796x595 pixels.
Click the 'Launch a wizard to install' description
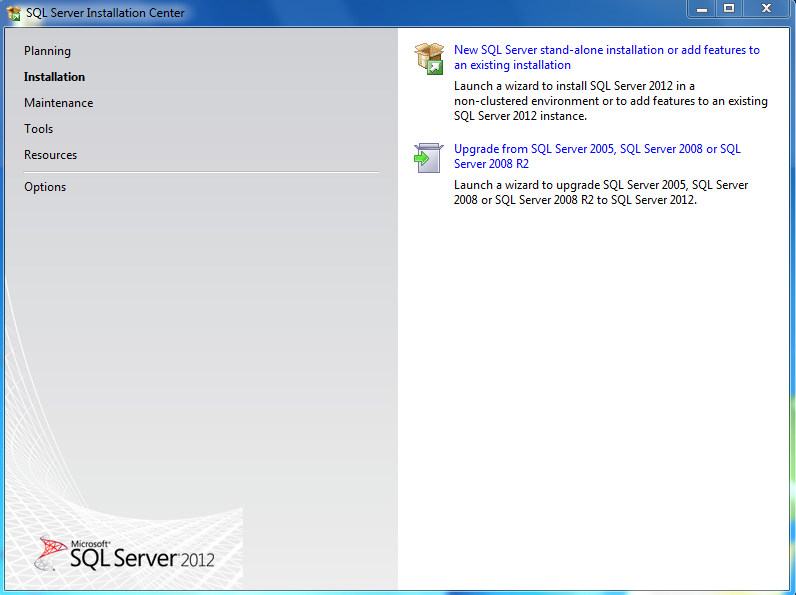coord(611,101)
